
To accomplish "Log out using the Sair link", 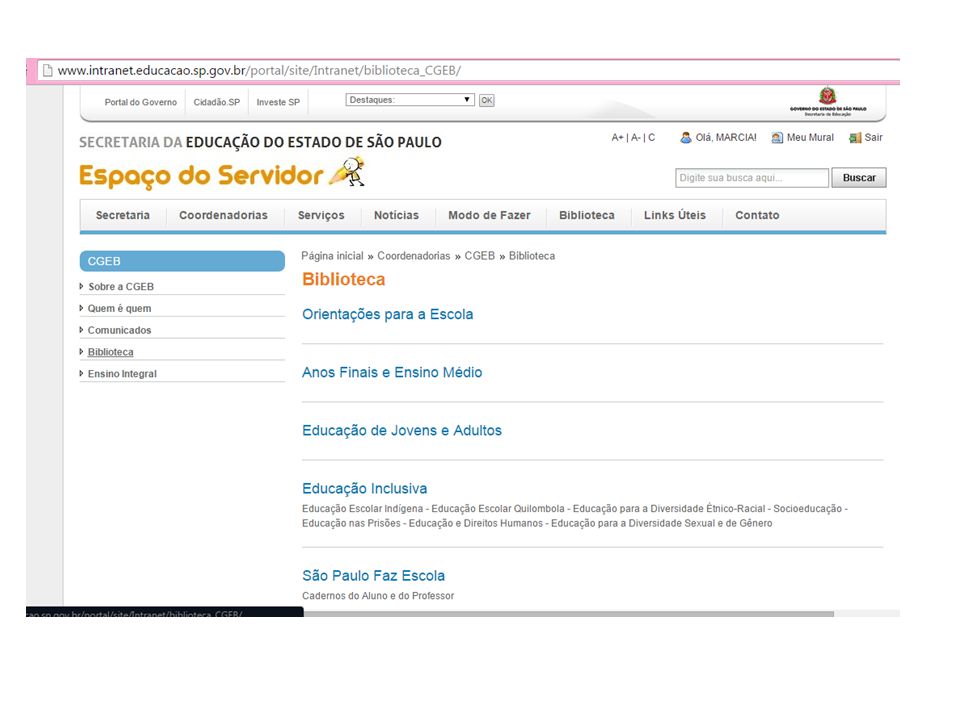I will [873, 138].
